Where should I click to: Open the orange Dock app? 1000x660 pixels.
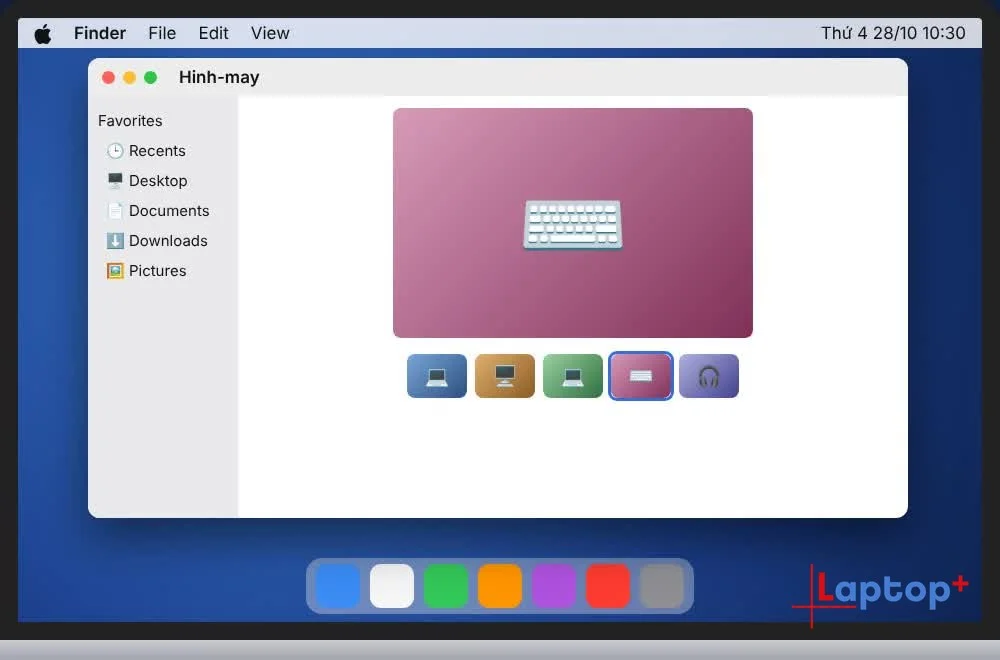coord(500,585)
